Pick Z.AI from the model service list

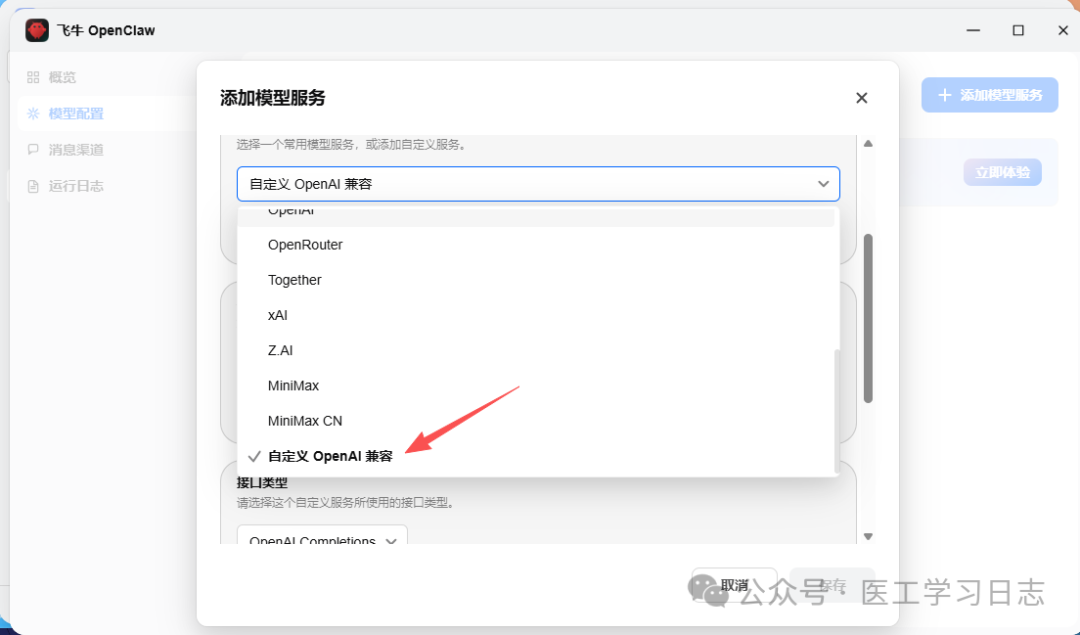coord(538,350)
